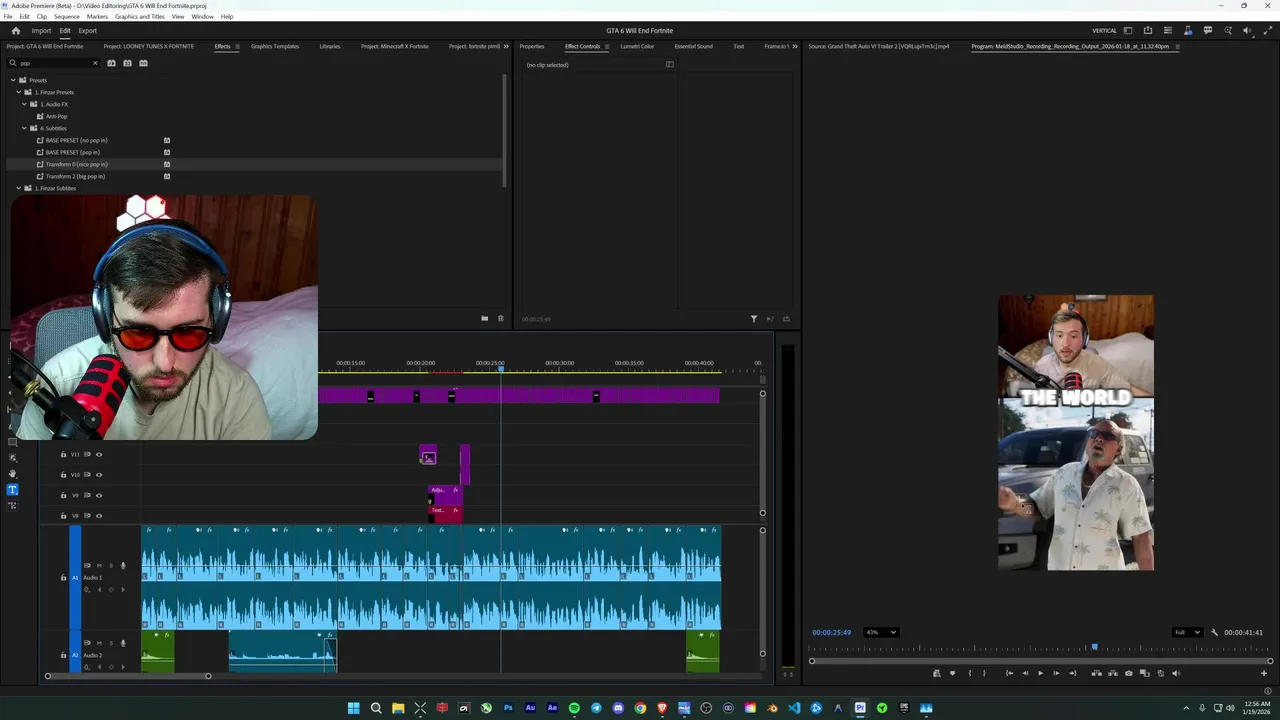Switch to the Essential Sound tab
The height and width of the screenshot is (720, 1280).
point(693,46)
